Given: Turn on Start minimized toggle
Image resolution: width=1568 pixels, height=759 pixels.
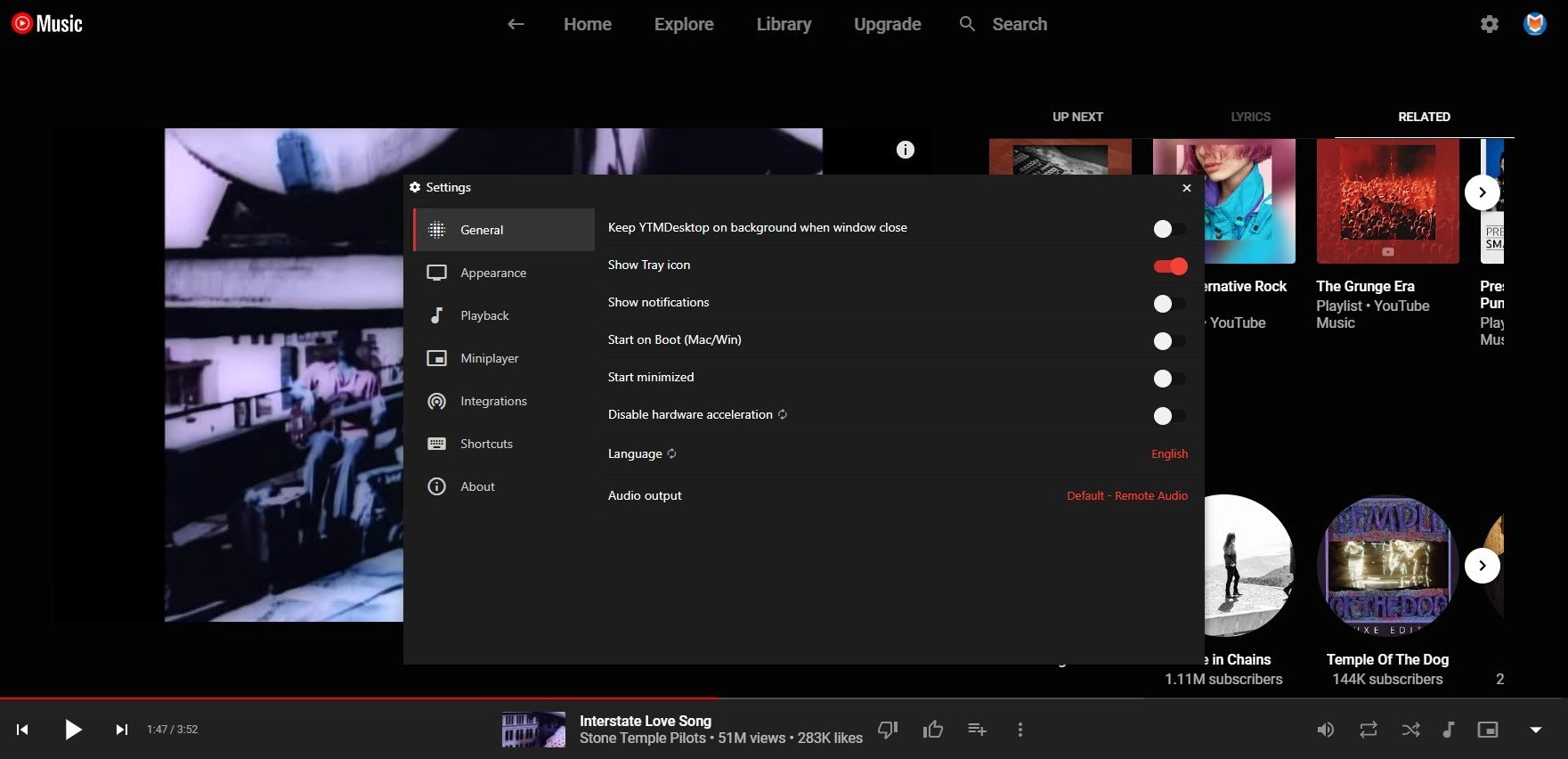Looking at the screenshot, I should tap(1170, 379).
